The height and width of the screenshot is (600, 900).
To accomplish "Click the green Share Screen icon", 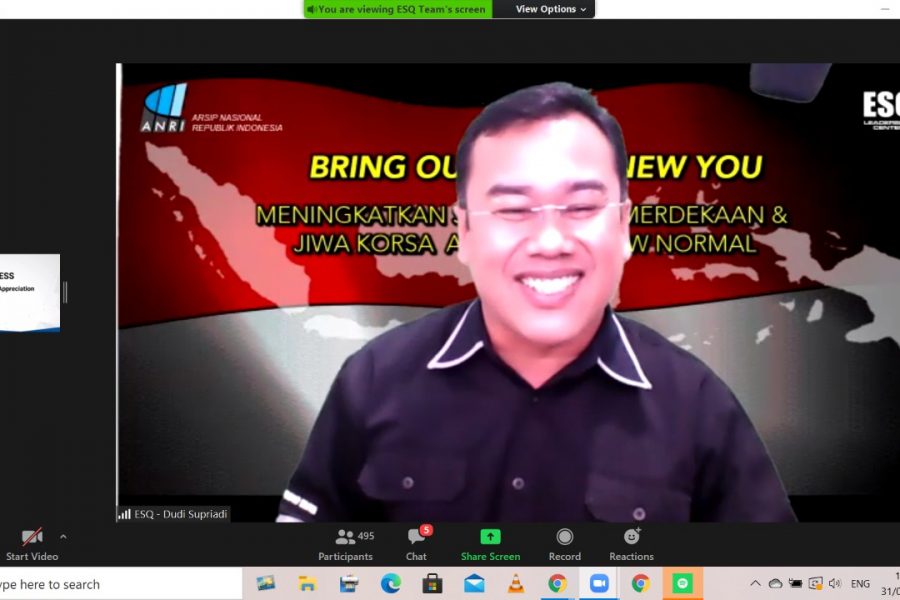I will (x=490, y=537).
